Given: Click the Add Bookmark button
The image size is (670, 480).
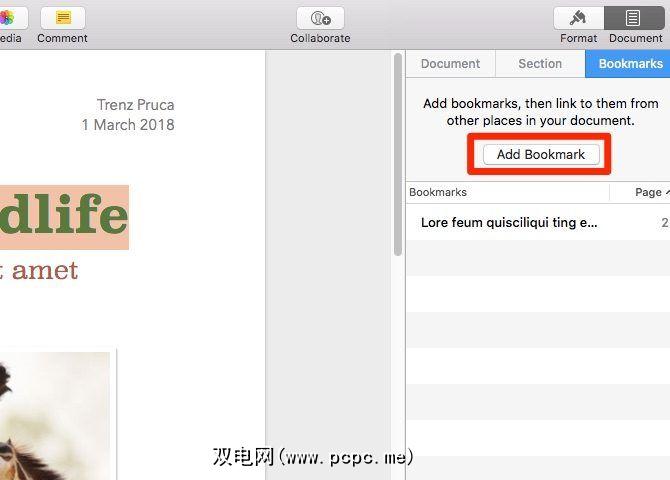Looking at the screenshot, I should pyautogui.click(x=541, y=154).
